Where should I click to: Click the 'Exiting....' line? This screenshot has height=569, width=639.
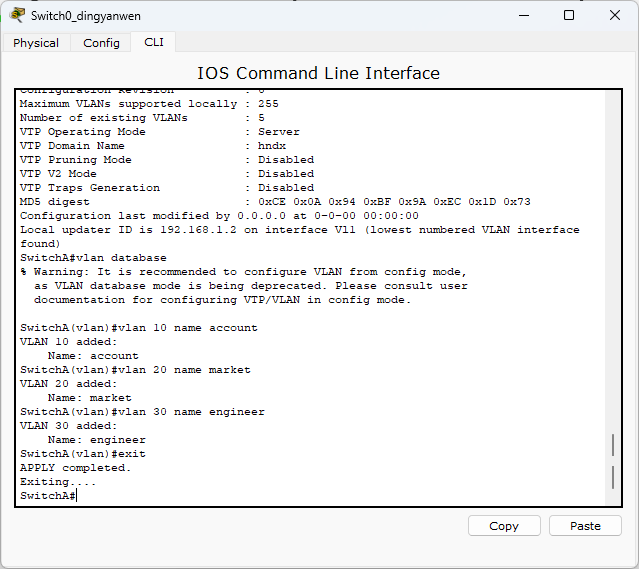[58, 482]
